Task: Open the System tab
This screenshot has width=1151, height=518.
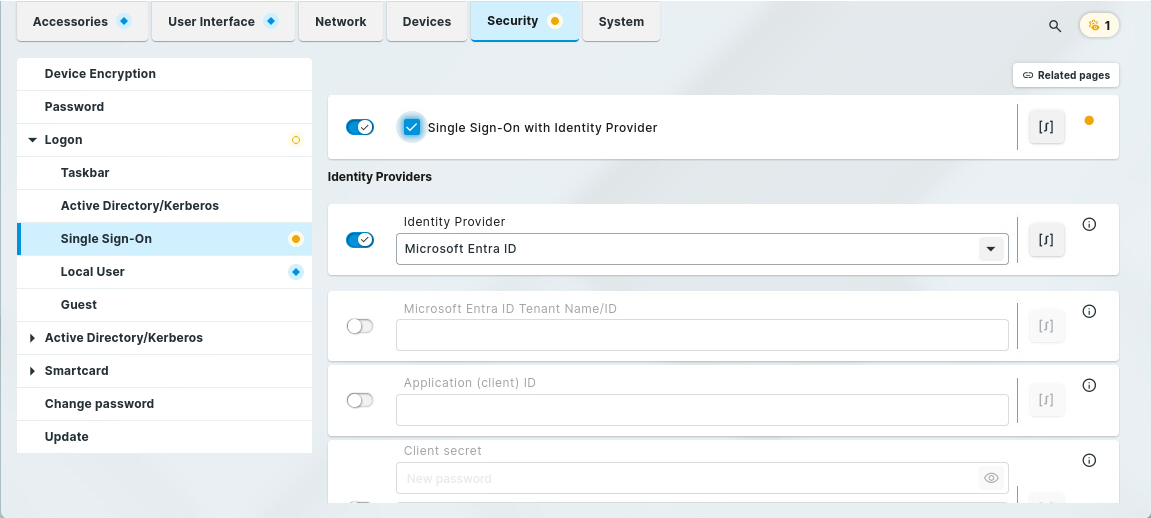Action: pyautogui.click(x=621, y=21)
